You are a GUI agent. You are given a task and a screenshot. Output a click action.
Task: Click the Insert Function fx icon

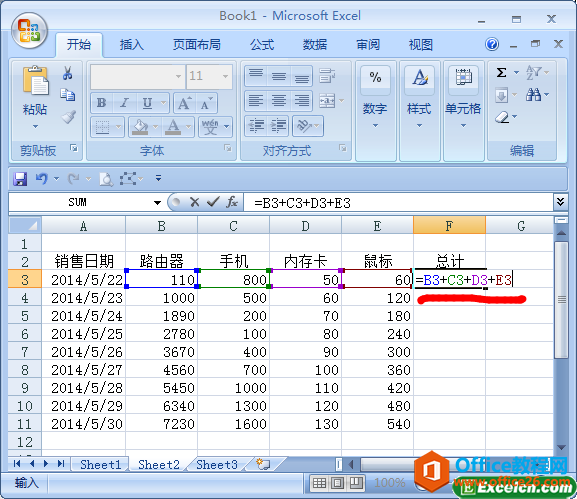232,202
